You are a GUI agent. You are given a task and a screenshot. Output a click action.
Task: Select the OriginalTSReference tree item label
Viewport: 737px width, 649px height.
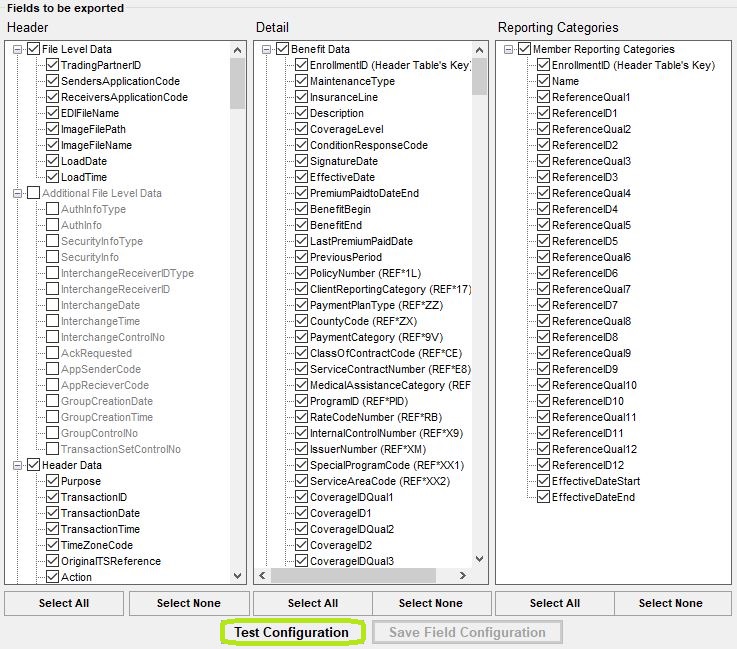coord(110,561)
